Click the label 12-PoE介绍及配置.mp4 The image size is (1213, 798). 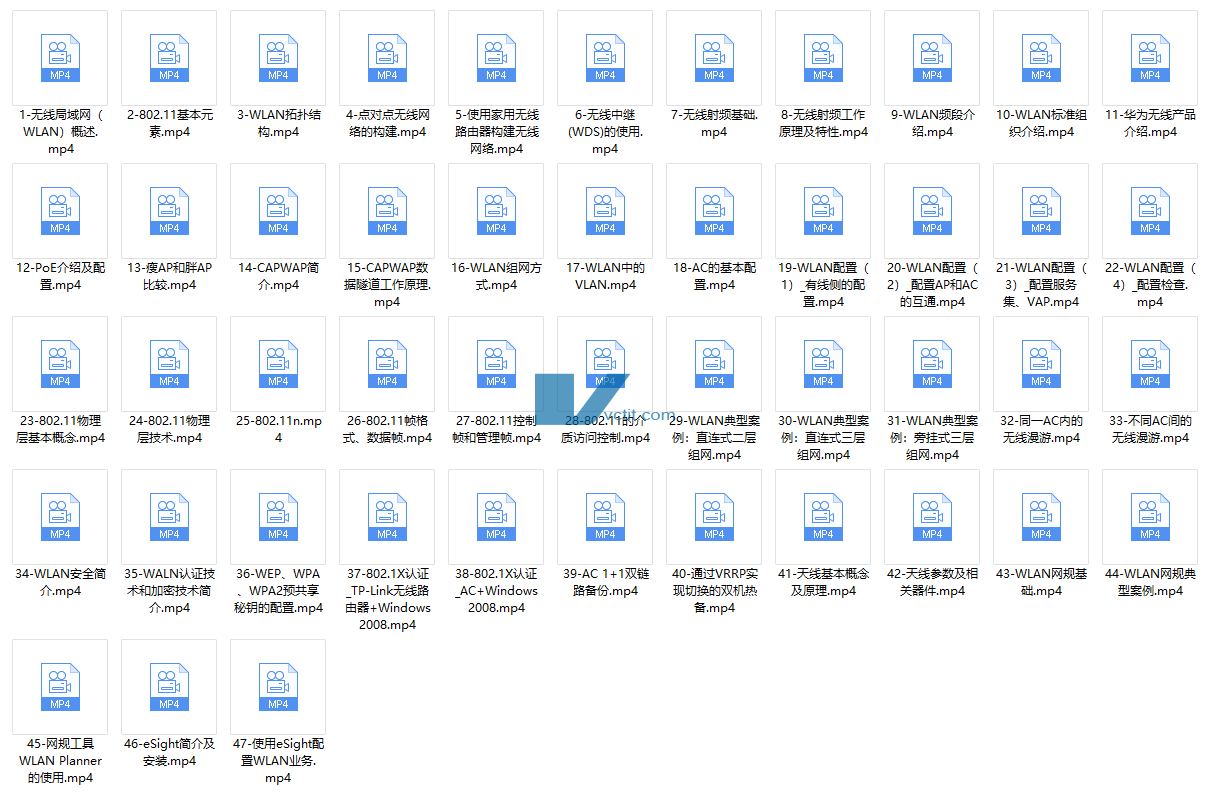tap(60, 276)
